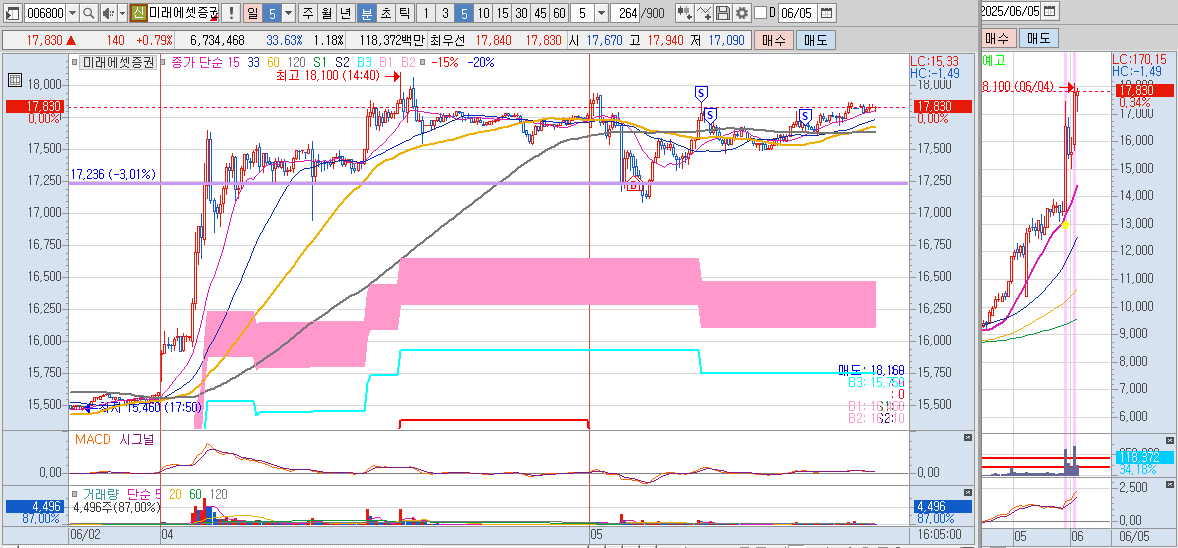
Task: Select 년 yearly chart period
Action: (344, 13)
